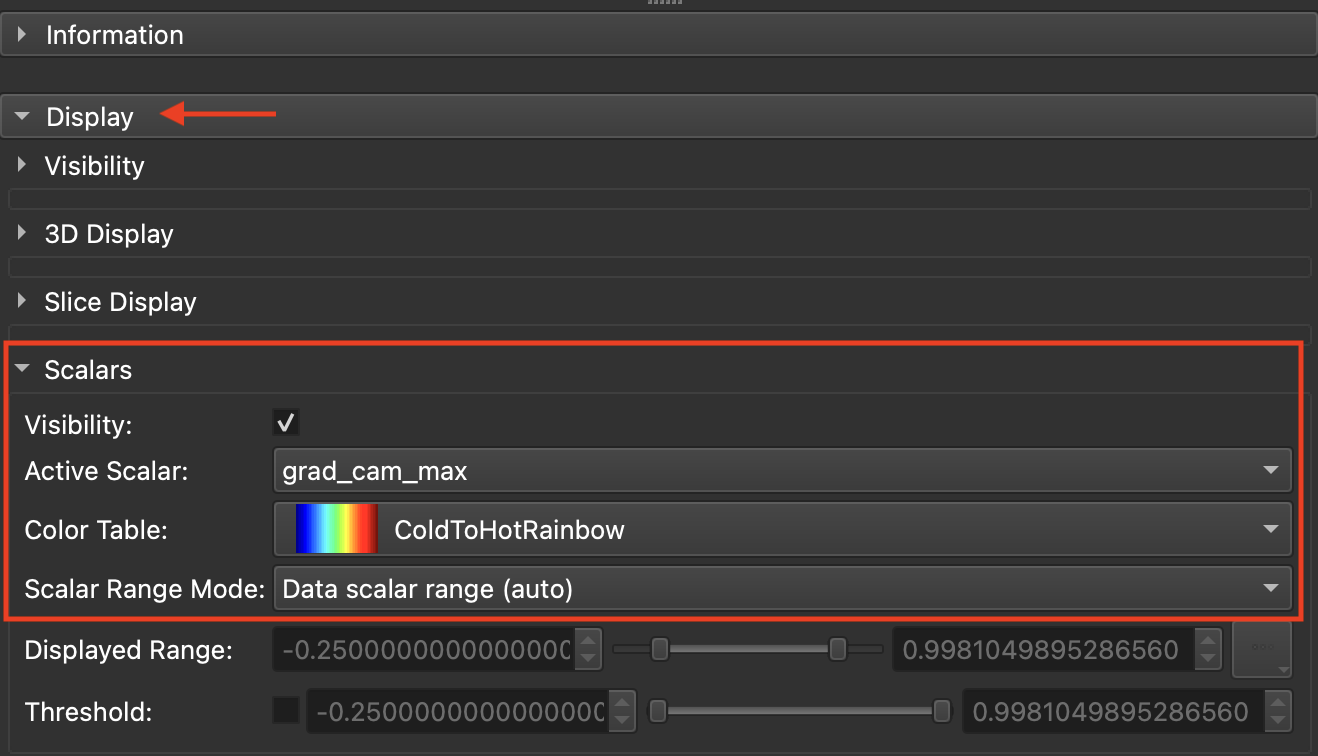This screenshot has width=1318, height=756.
Task: Click the Threshold minimum value field
Action: coord(457,712)
